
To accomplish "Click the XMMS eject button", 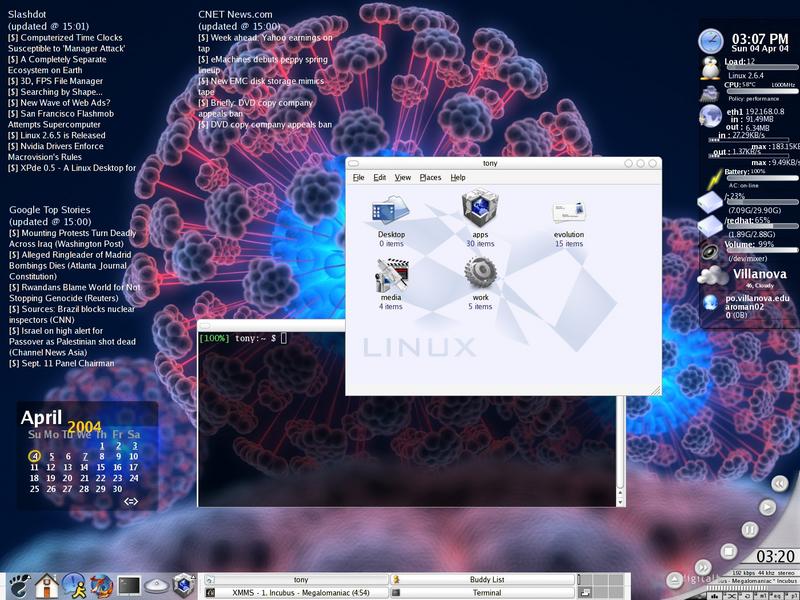I will 674,581.
